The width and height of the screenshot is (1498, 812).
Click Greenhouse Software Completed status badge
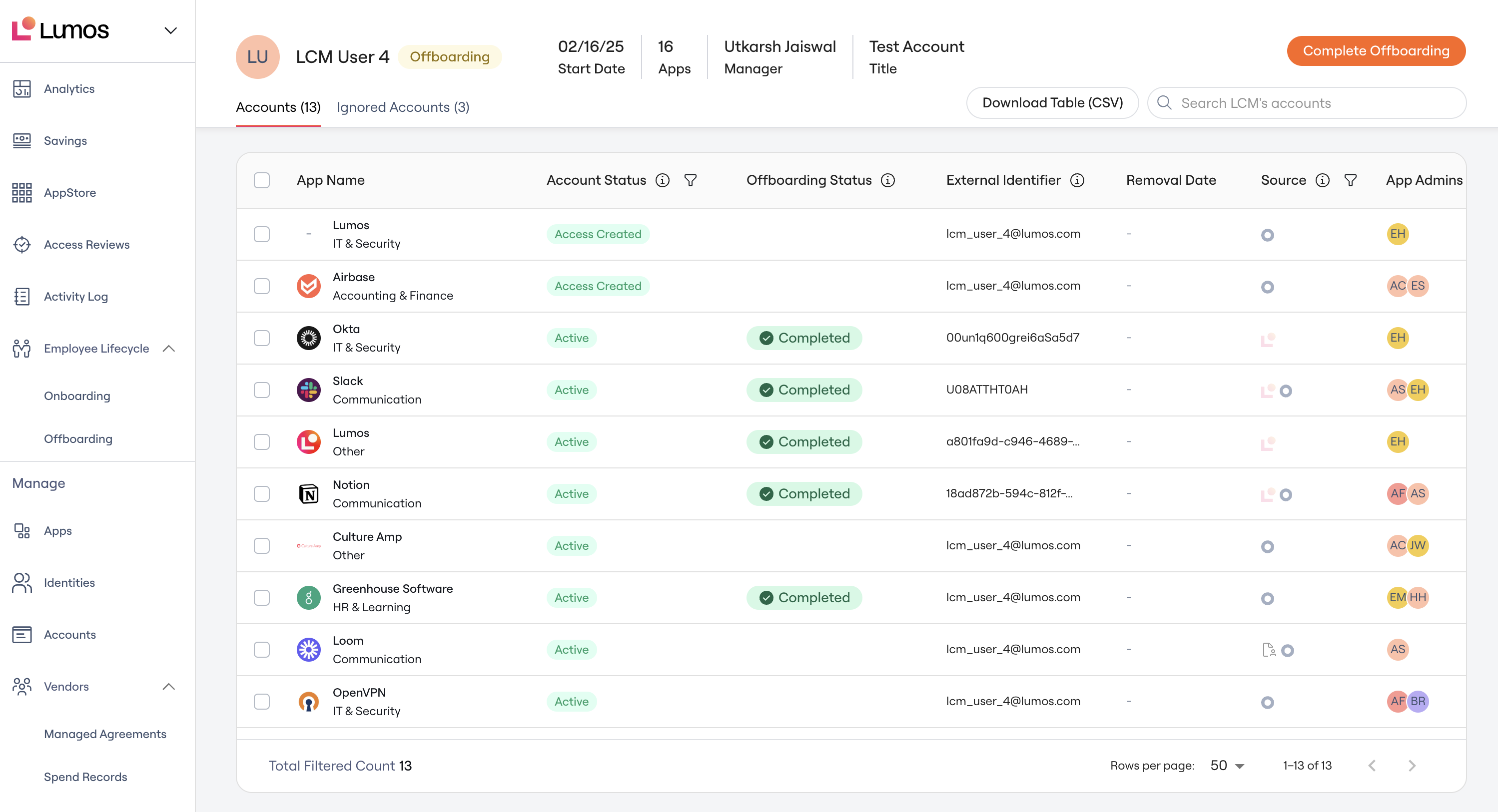coord(803,598)
